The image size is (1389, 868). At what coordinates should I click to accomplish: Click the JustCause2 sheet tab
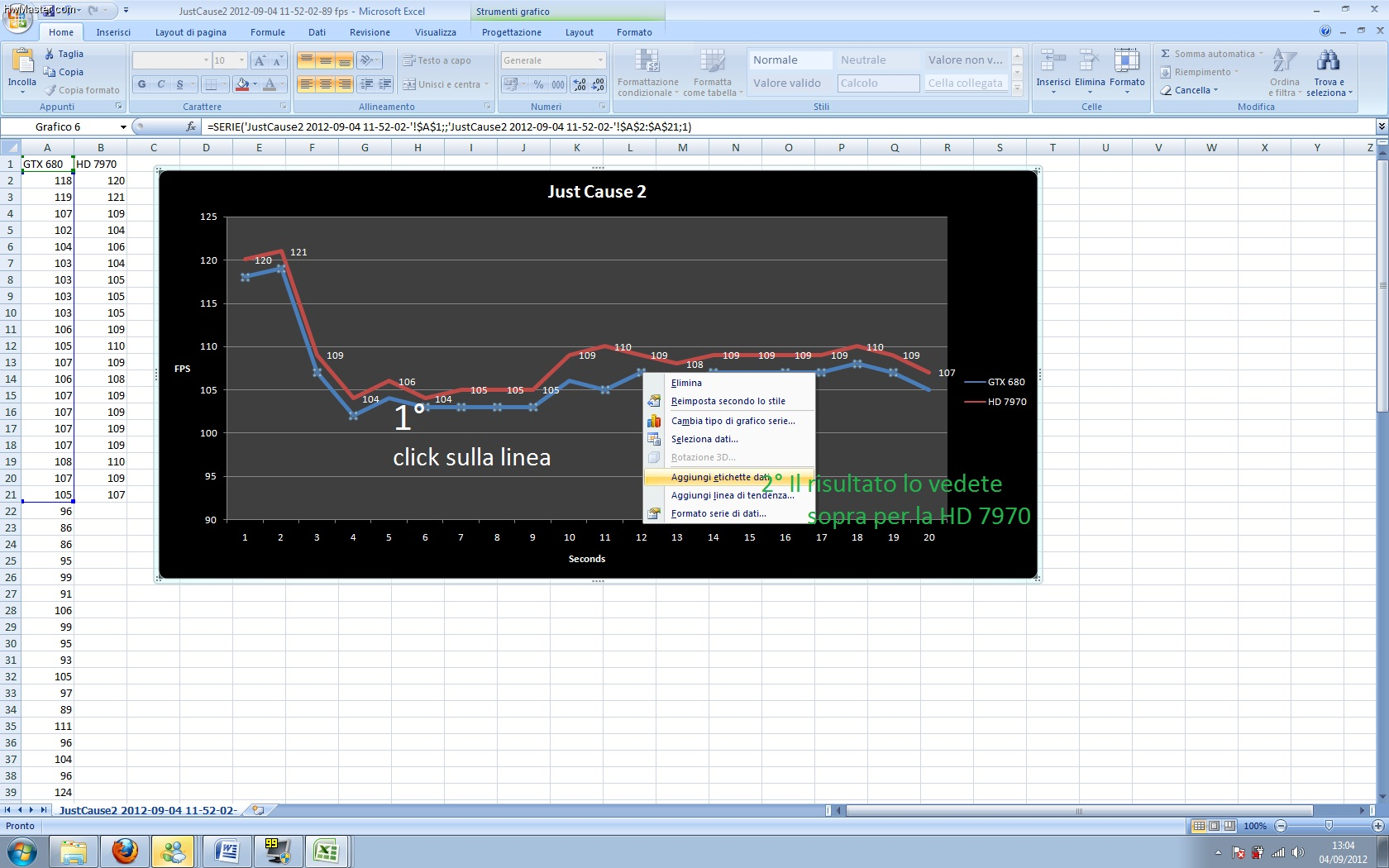pyautogui.click(x=148, y=810)
